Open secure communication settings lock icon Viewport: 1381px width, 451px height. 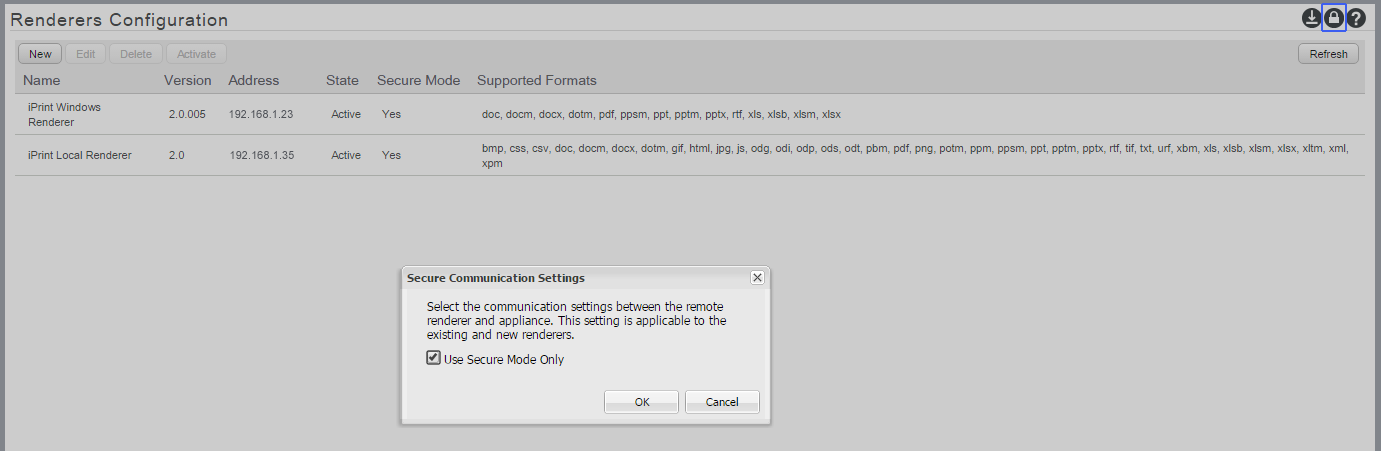[x=1333, y=18]
